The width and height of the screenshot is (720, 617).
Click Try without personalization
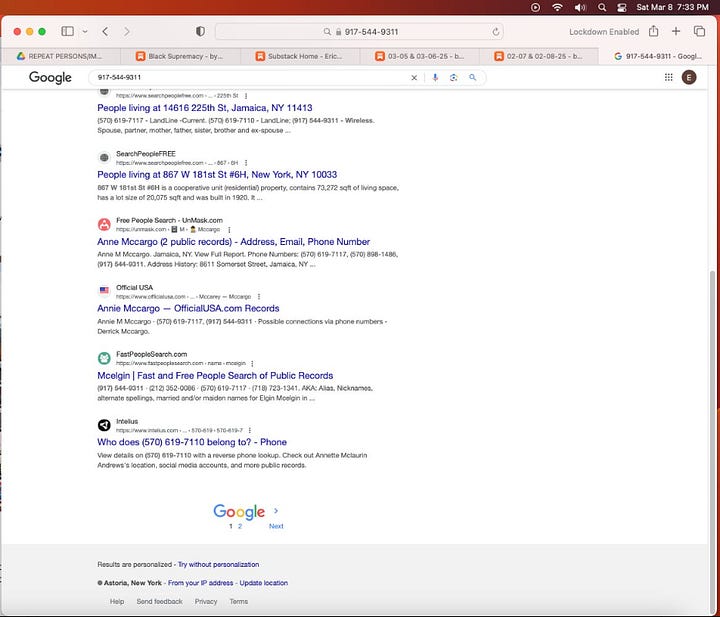point(219,564)
